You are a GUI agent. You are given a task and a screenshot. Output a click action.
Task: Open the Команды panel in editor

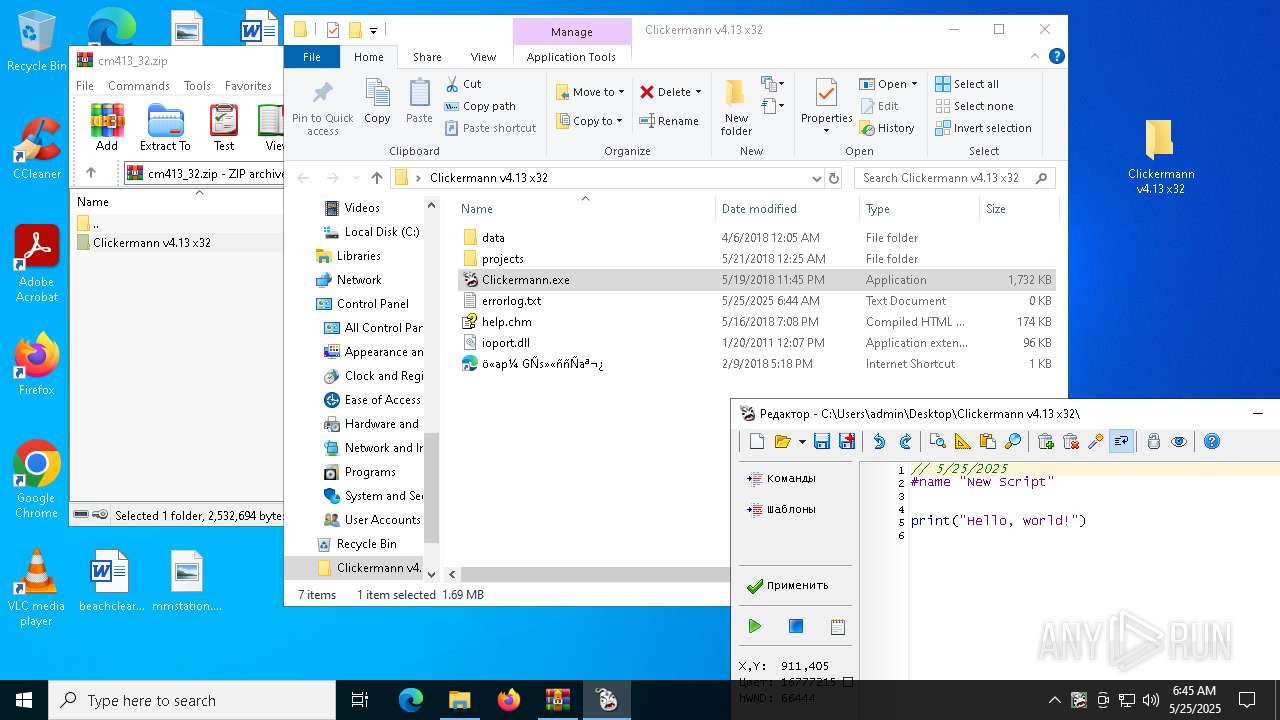782,478
